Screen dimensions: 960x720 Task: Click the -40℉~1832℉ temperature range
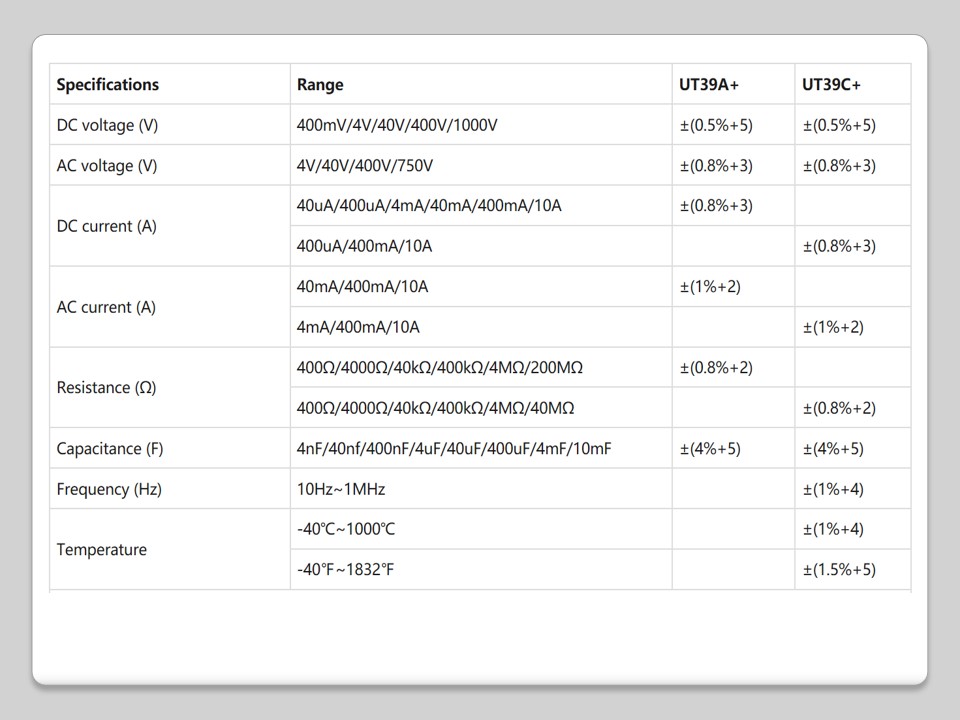tap(345, 570)
